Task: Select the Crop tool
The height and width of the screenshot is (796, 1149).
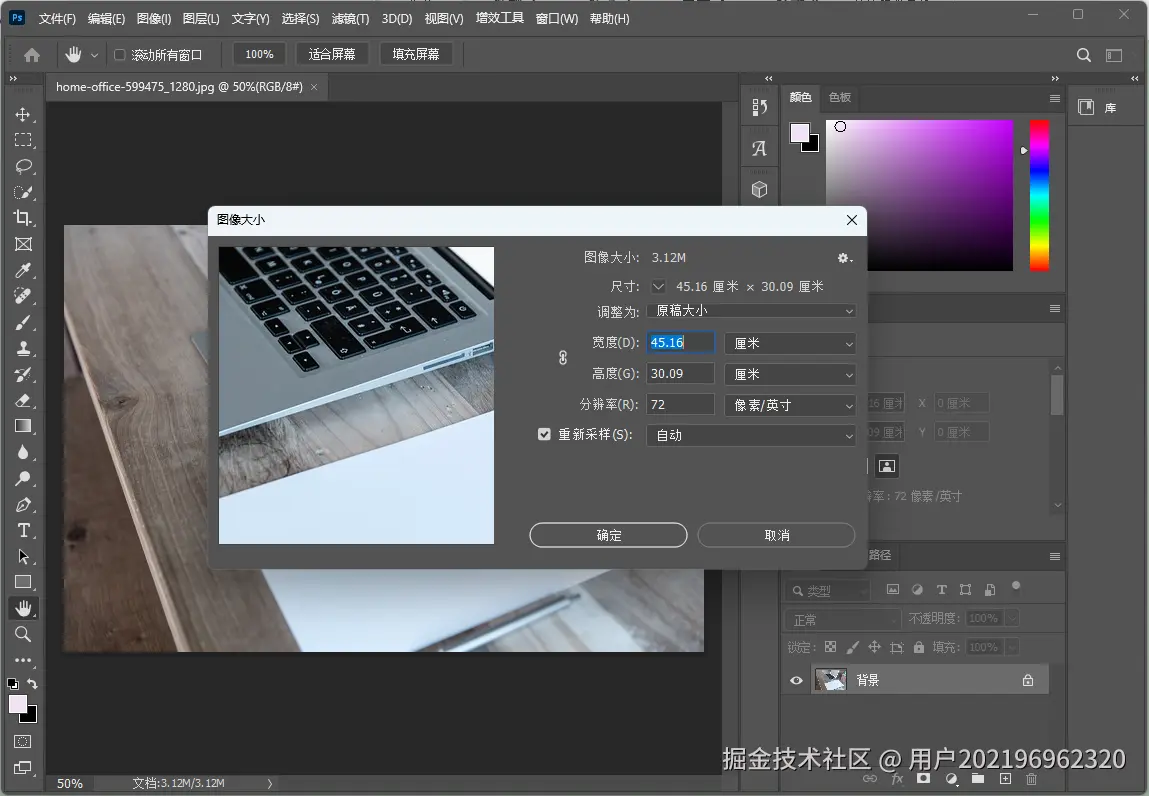Action: 23,218
